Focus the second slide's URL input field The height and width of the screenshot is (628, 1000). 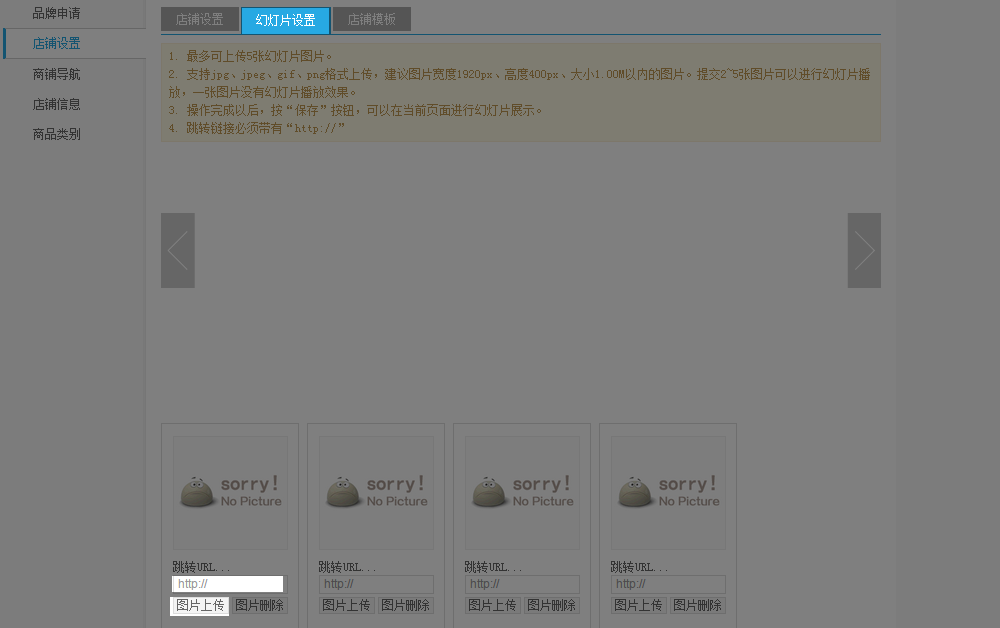tap(376, 584)
